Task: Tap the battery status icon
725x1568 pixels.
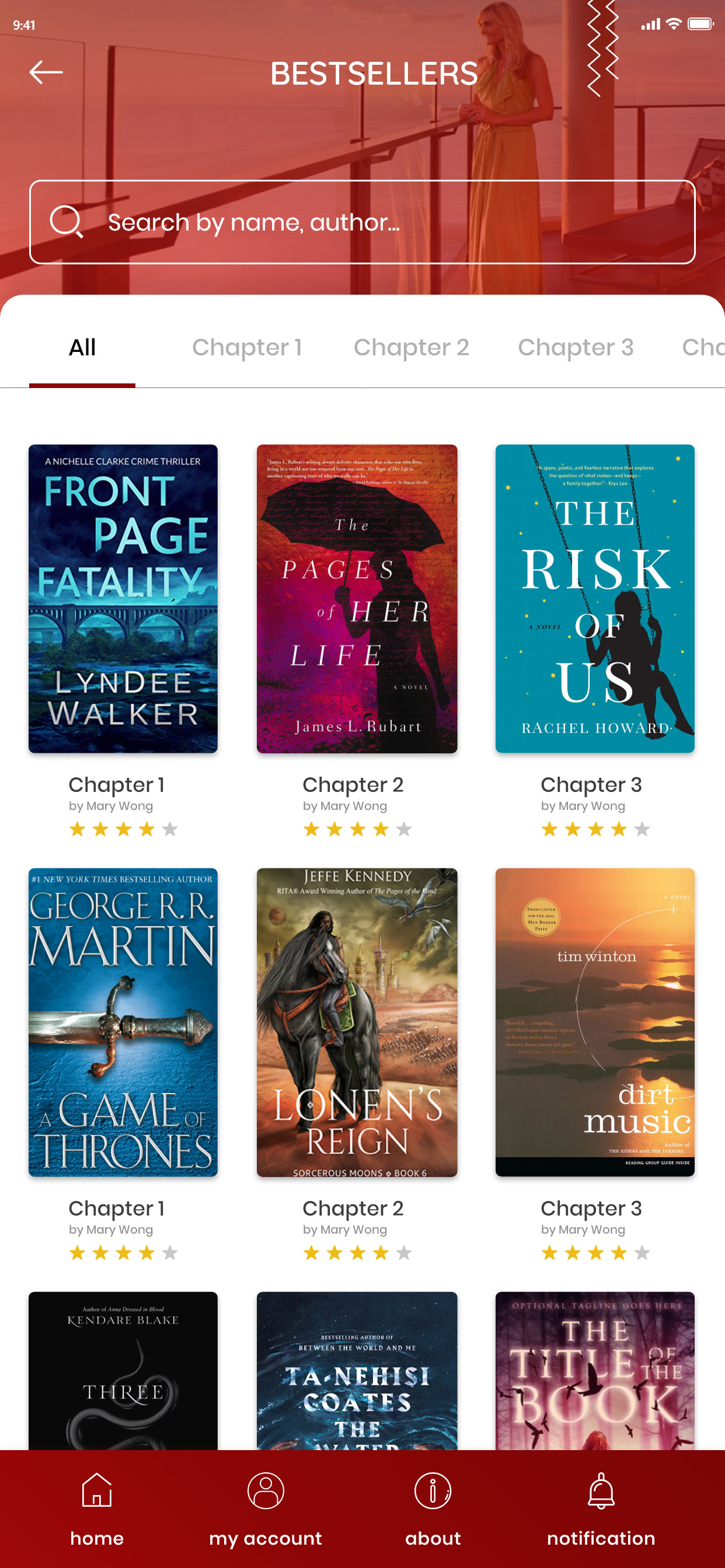Action: point(700,24)
